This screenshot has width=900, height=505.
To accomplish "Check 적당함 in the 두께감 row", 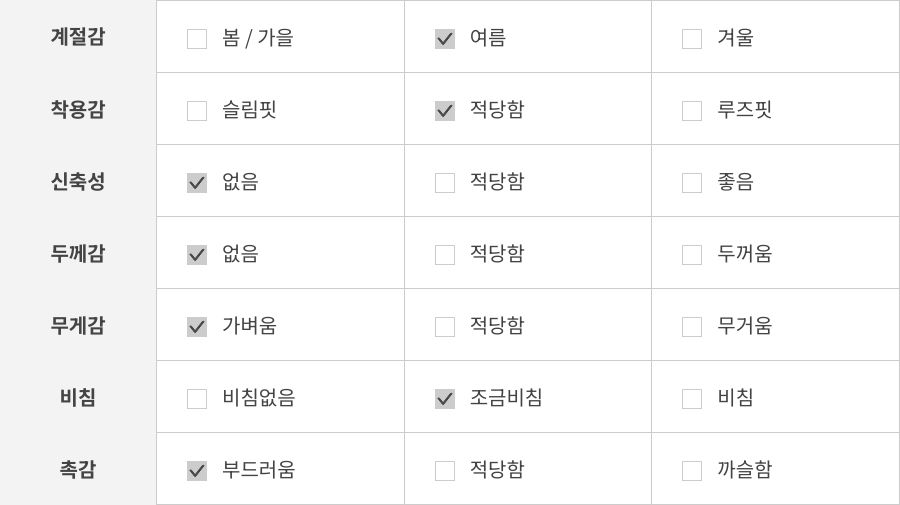I will pyautogui.click(x=445, y=255).
